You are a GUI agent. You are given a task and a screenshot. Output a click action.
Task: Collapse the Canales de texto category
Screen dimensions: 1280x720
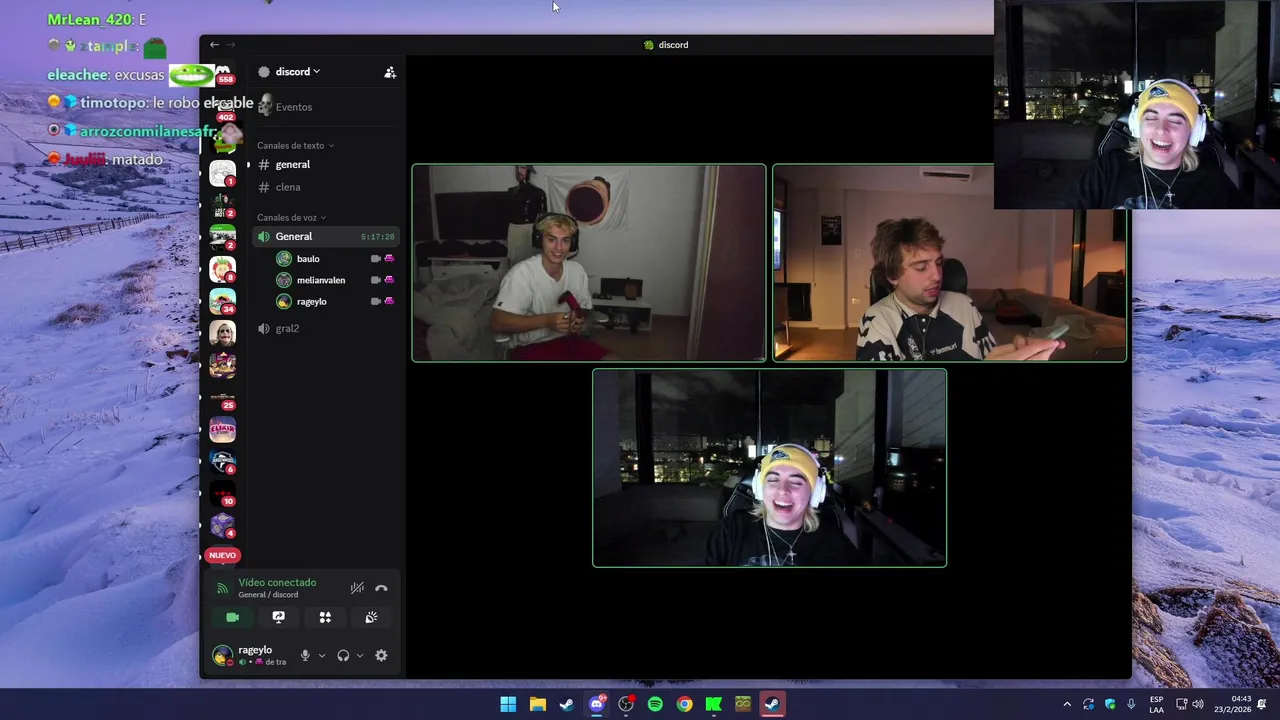point(295,146)
